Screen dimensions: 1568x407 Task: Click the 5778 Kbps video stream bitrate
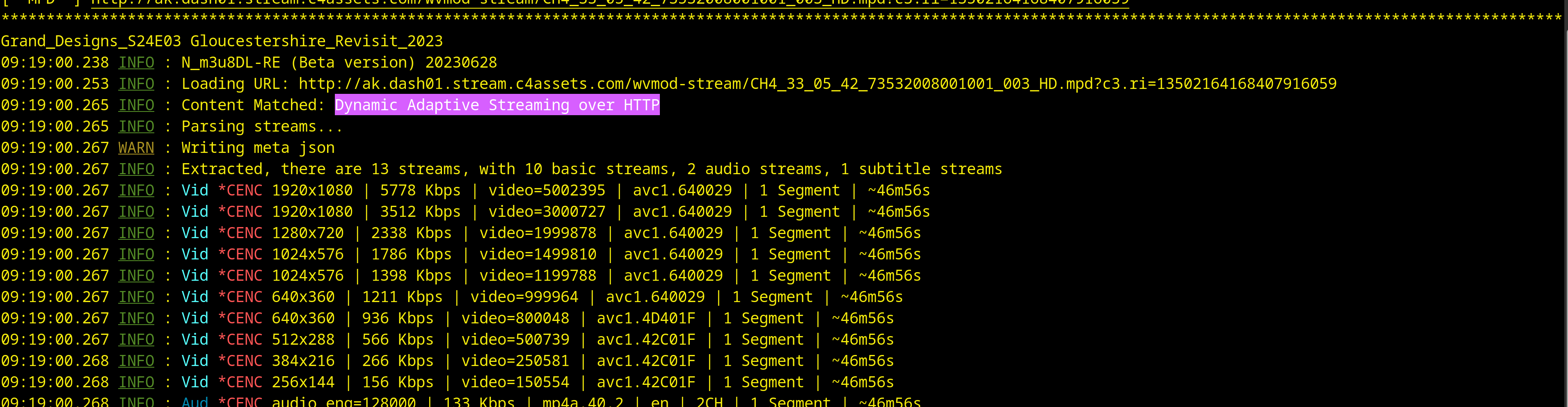[x=420, y=191]
